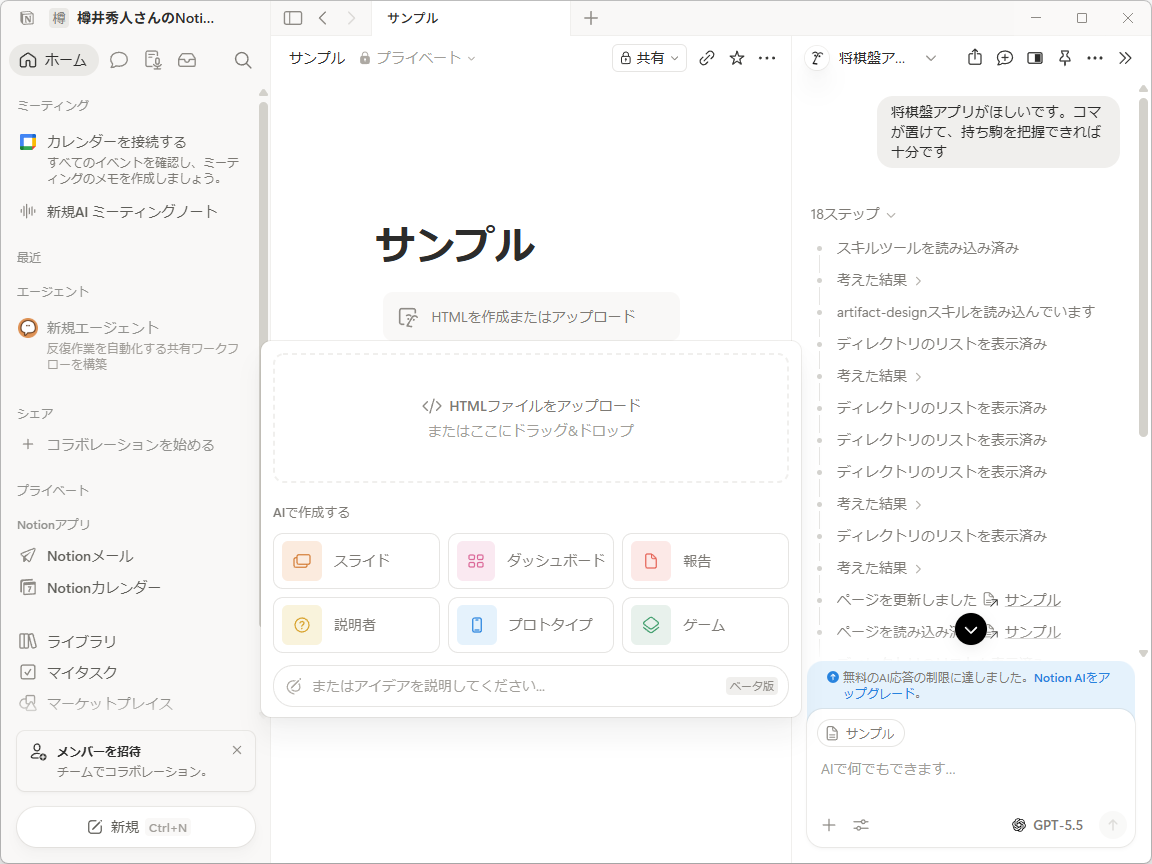Open 新規AI ミーティングノート
1152x864 pixels.
132,212
